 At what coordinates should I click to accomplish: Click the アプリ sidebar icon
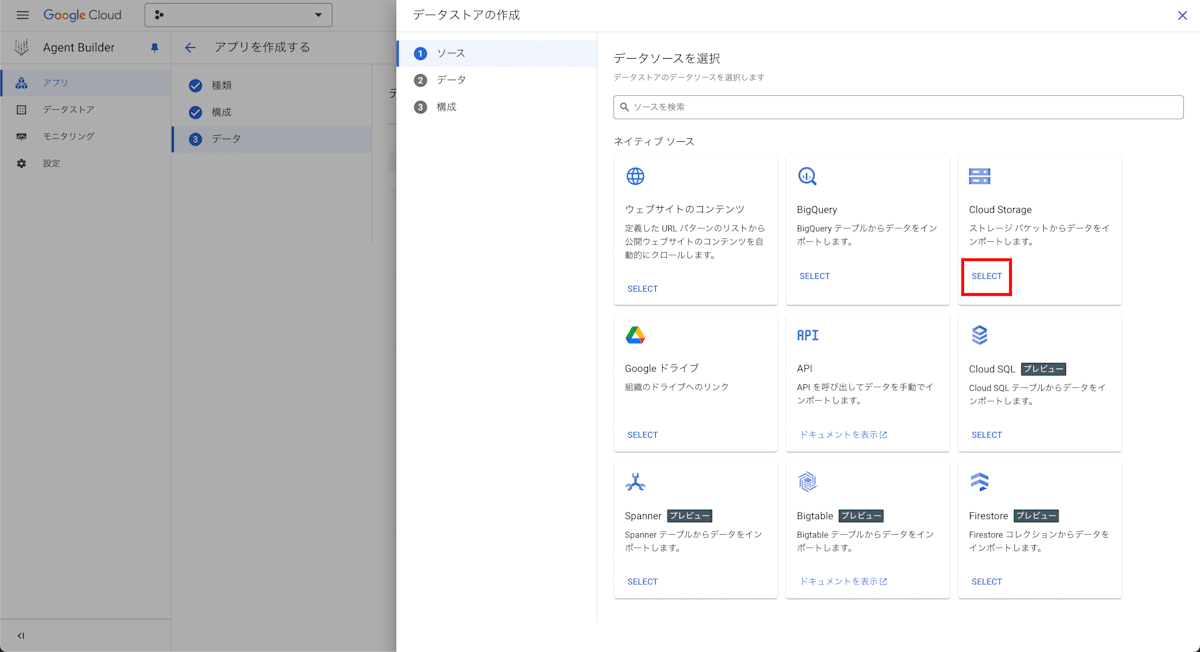coord(21,83)
